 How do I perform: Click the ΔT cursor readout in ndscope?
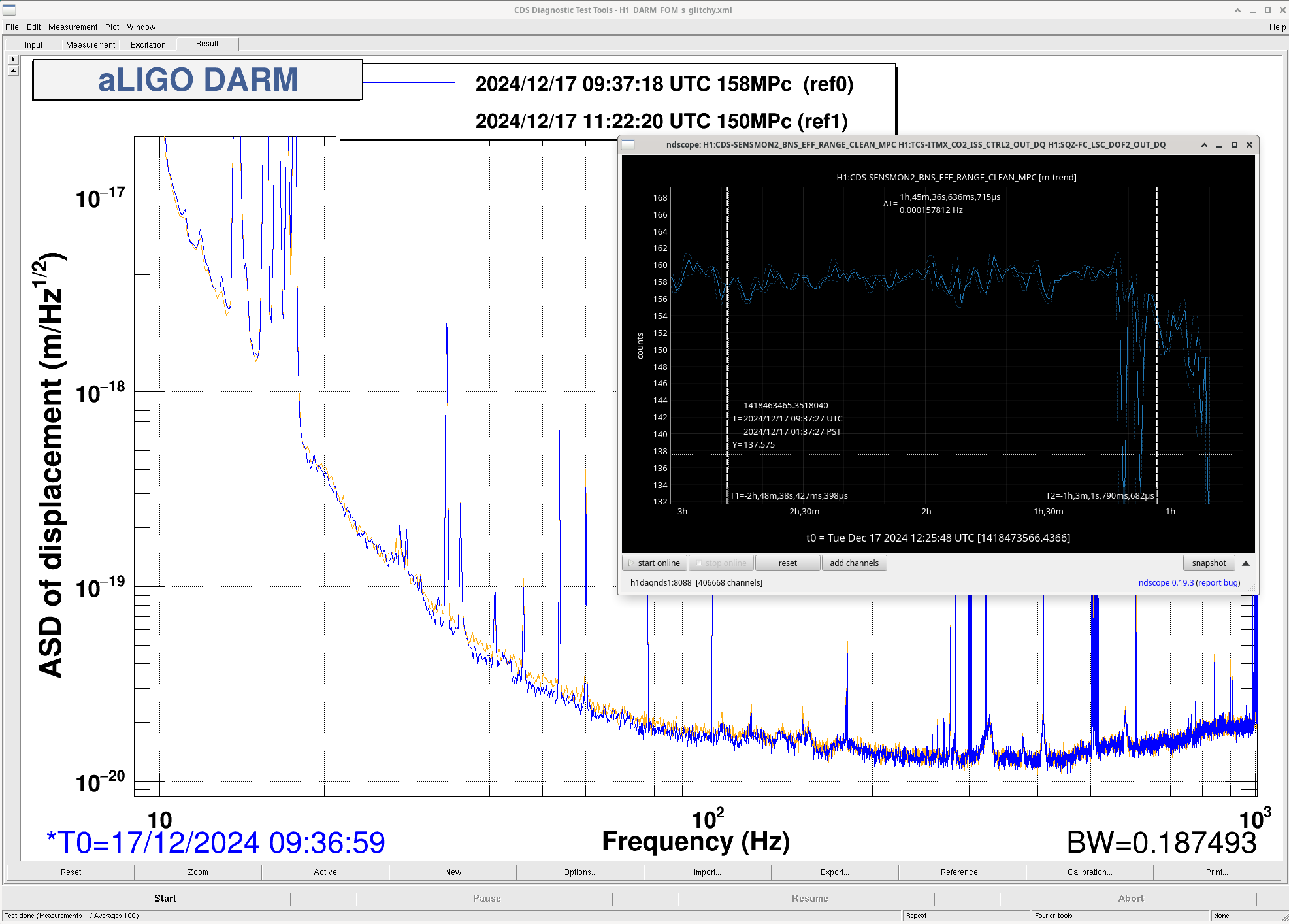(x=941, y=204)
